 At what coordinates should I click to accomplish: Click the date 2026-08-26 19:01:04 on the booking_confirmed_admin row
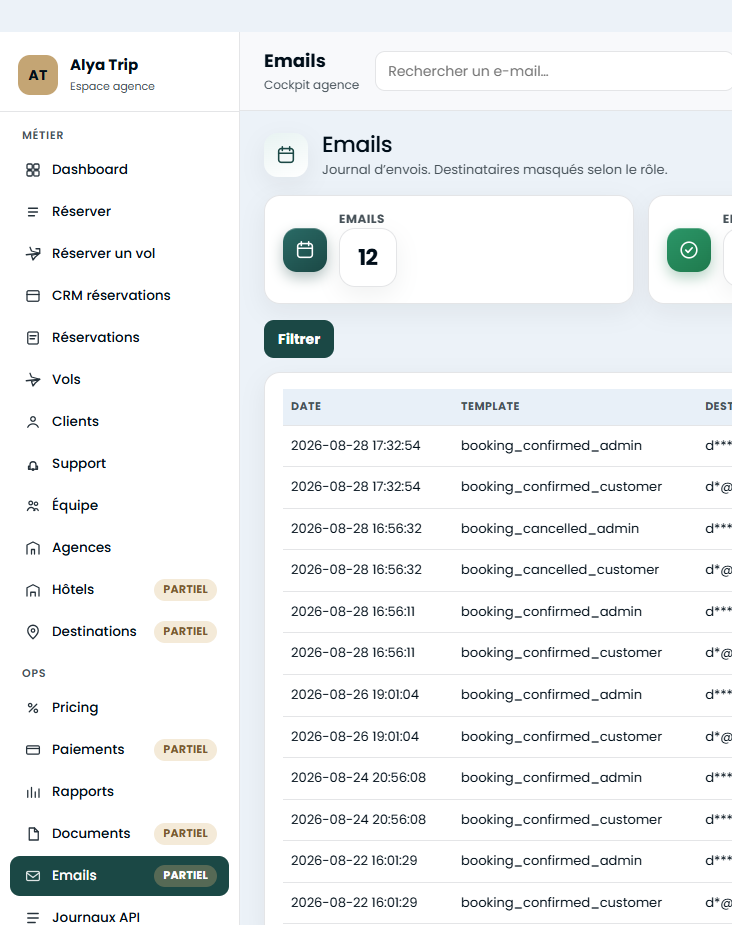[354, 695]
